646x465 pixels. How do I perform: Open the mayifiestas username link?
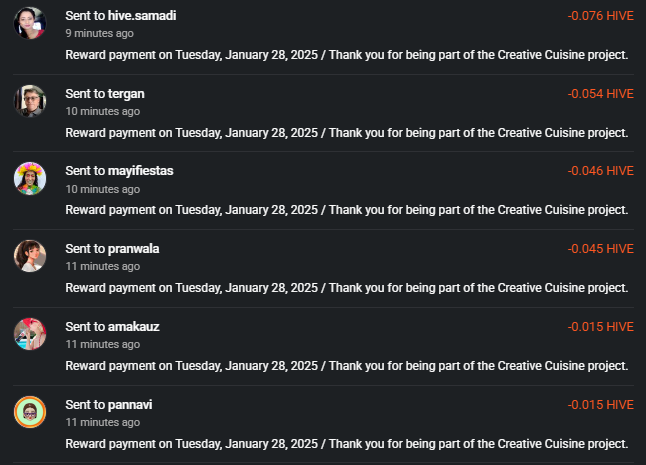click(140, 171)
